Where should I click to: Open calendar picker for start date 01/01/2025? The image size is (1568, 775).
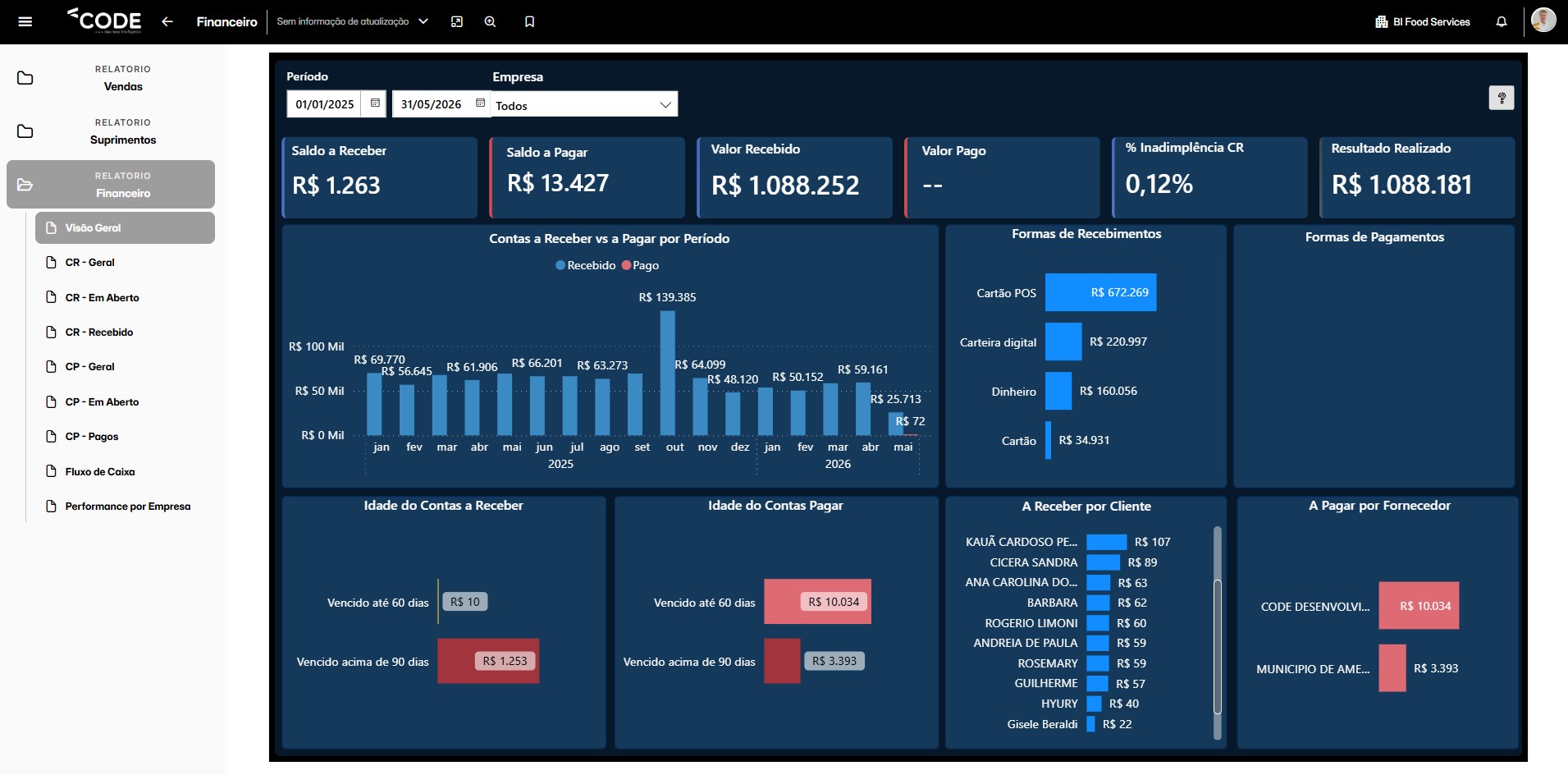point(375,103)
